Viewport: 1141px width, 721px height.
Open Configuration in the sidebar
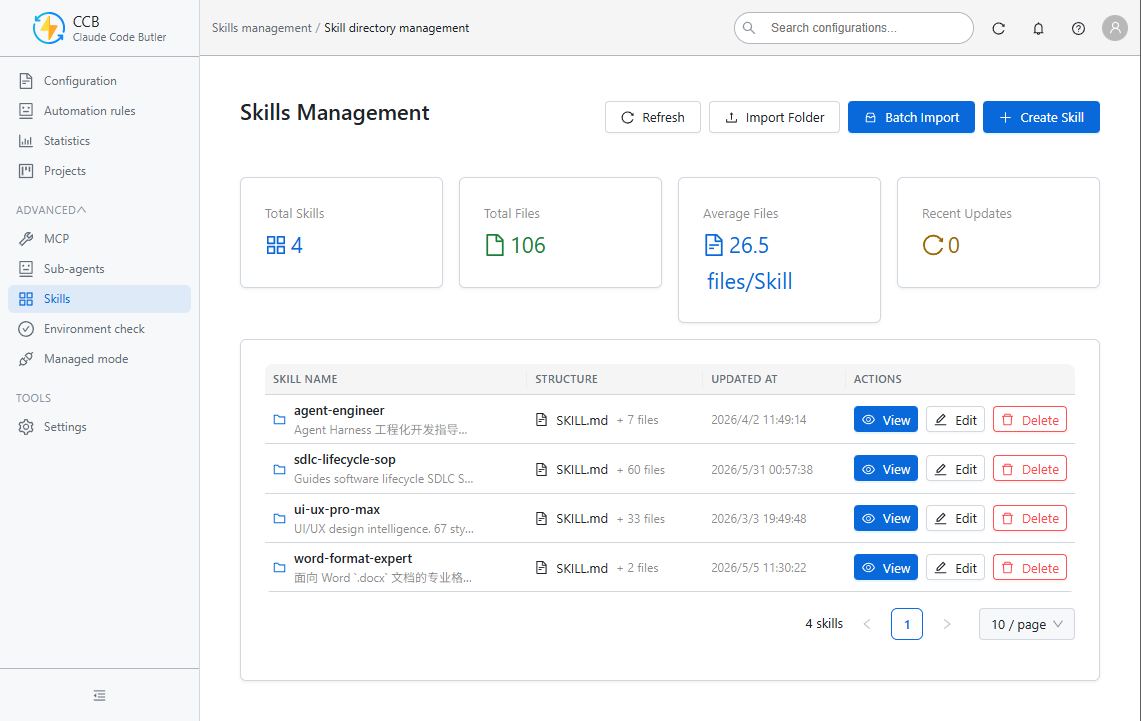click(100, 81)
